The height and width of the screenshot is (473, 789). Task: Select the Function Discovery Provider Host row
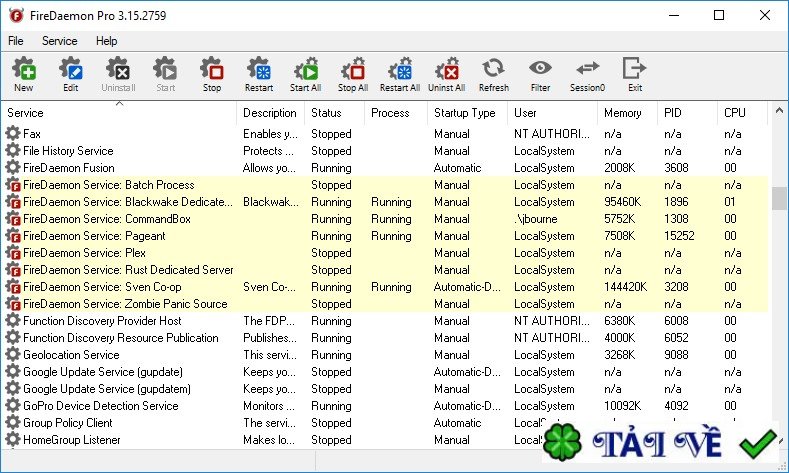[385, 321]
